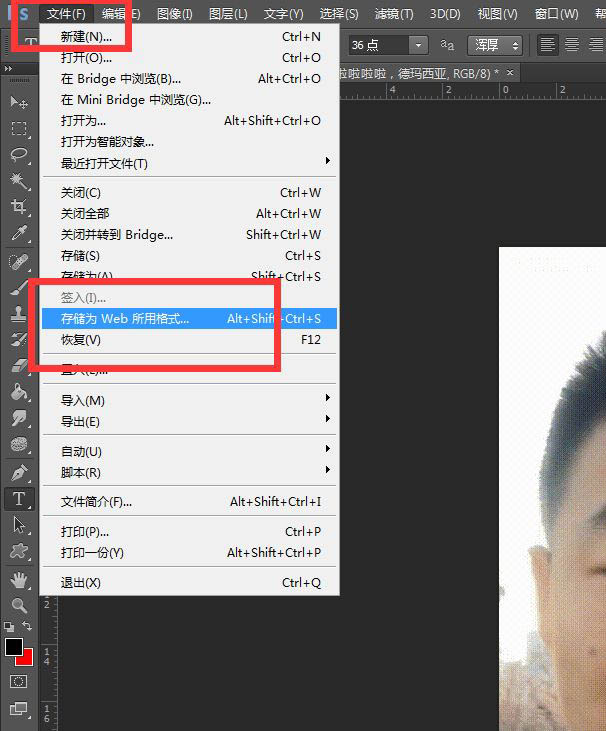Swap foreground and background colors
606x731 pixels.
click(28, 626)
